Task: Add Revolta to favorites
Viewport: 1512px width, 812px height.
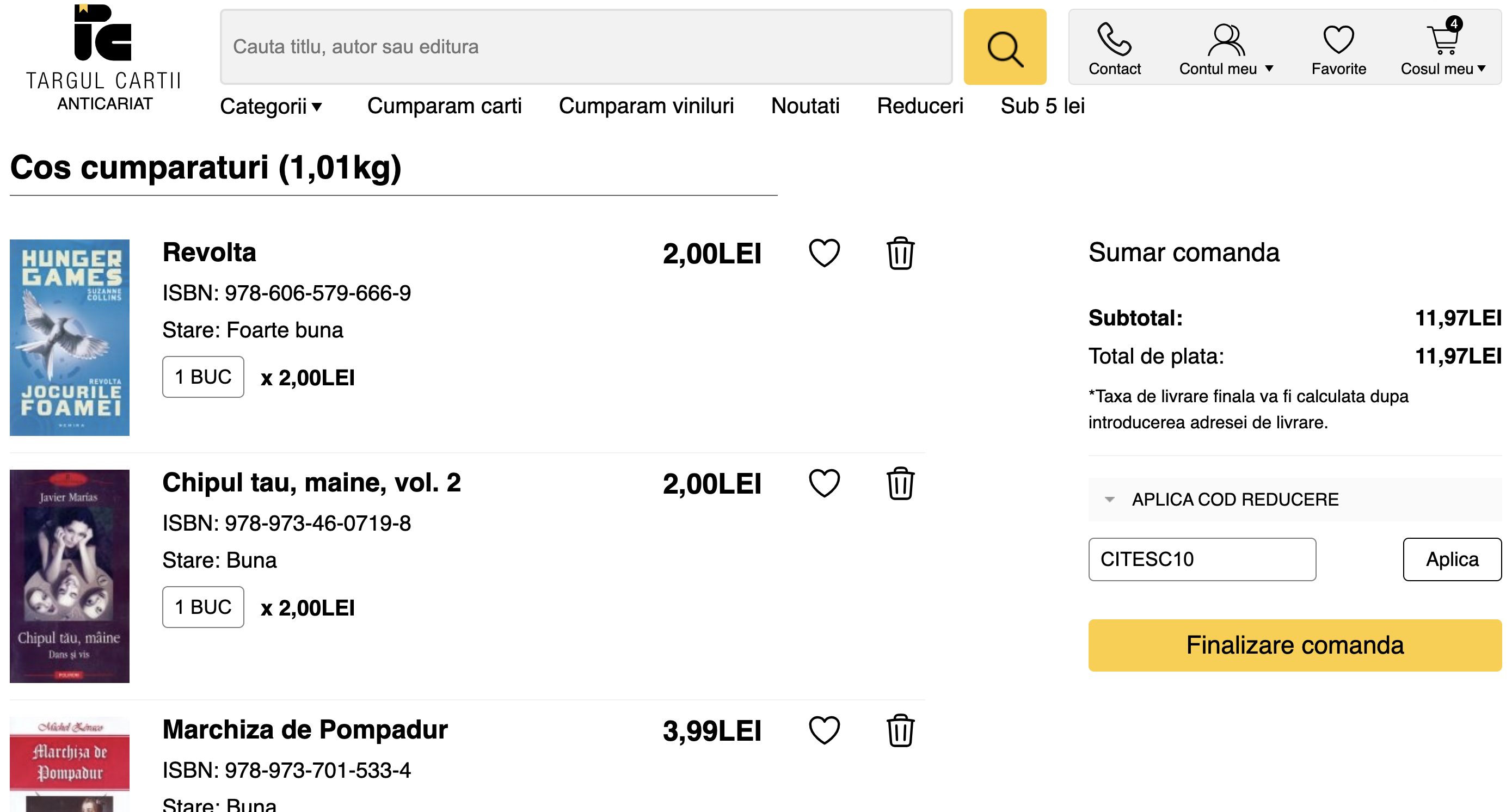Action: [824, 254]
